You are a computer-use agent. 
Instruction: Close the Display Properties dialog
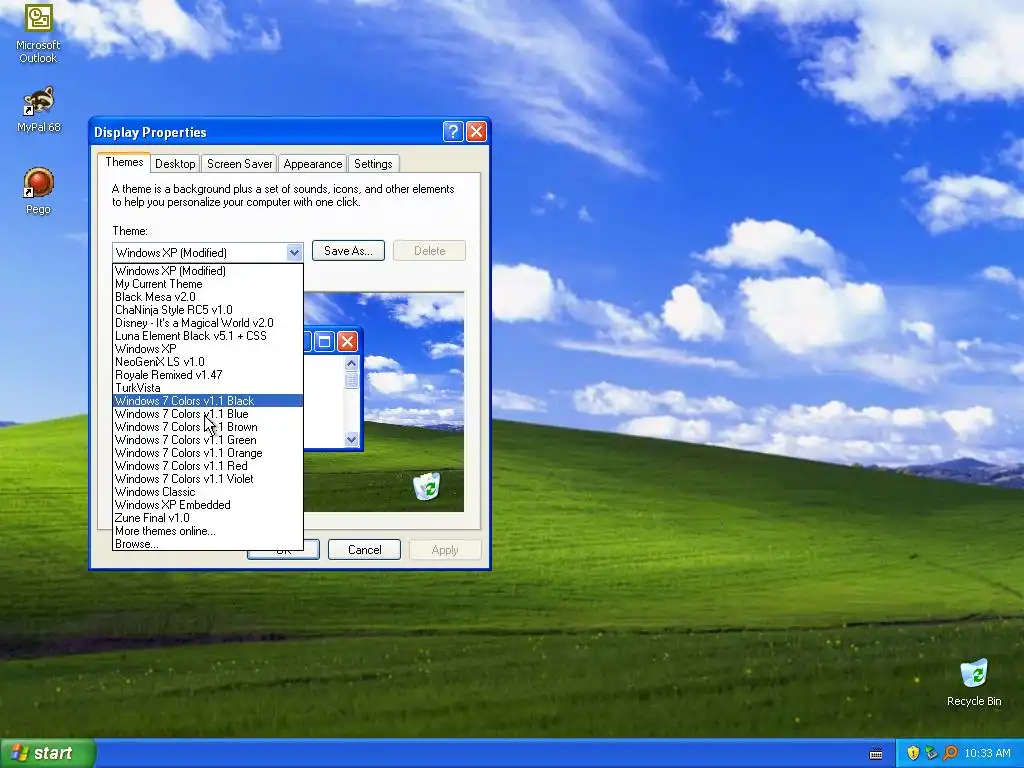(x=477, y=132)
